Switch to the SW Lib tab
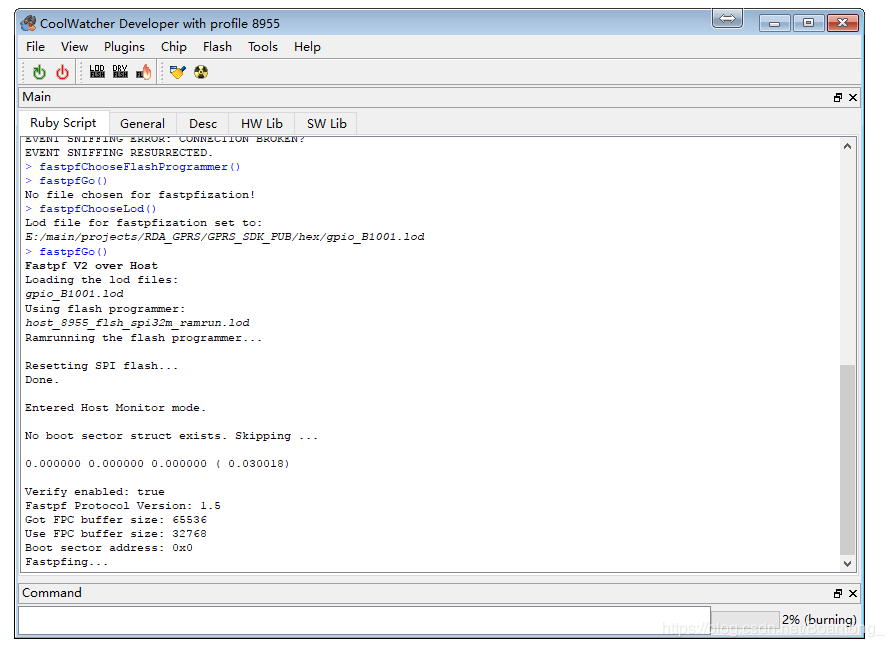 click(x=327, y=124)
